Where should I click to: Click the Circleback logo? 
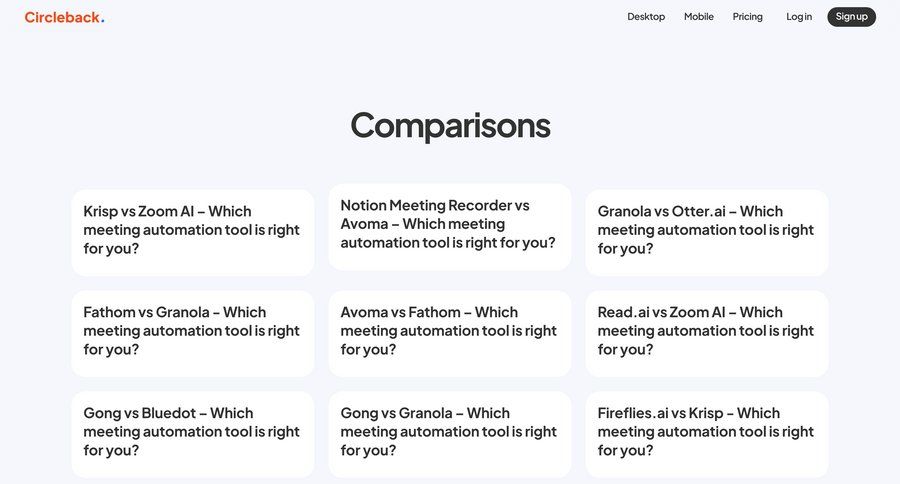click(62, 17)
